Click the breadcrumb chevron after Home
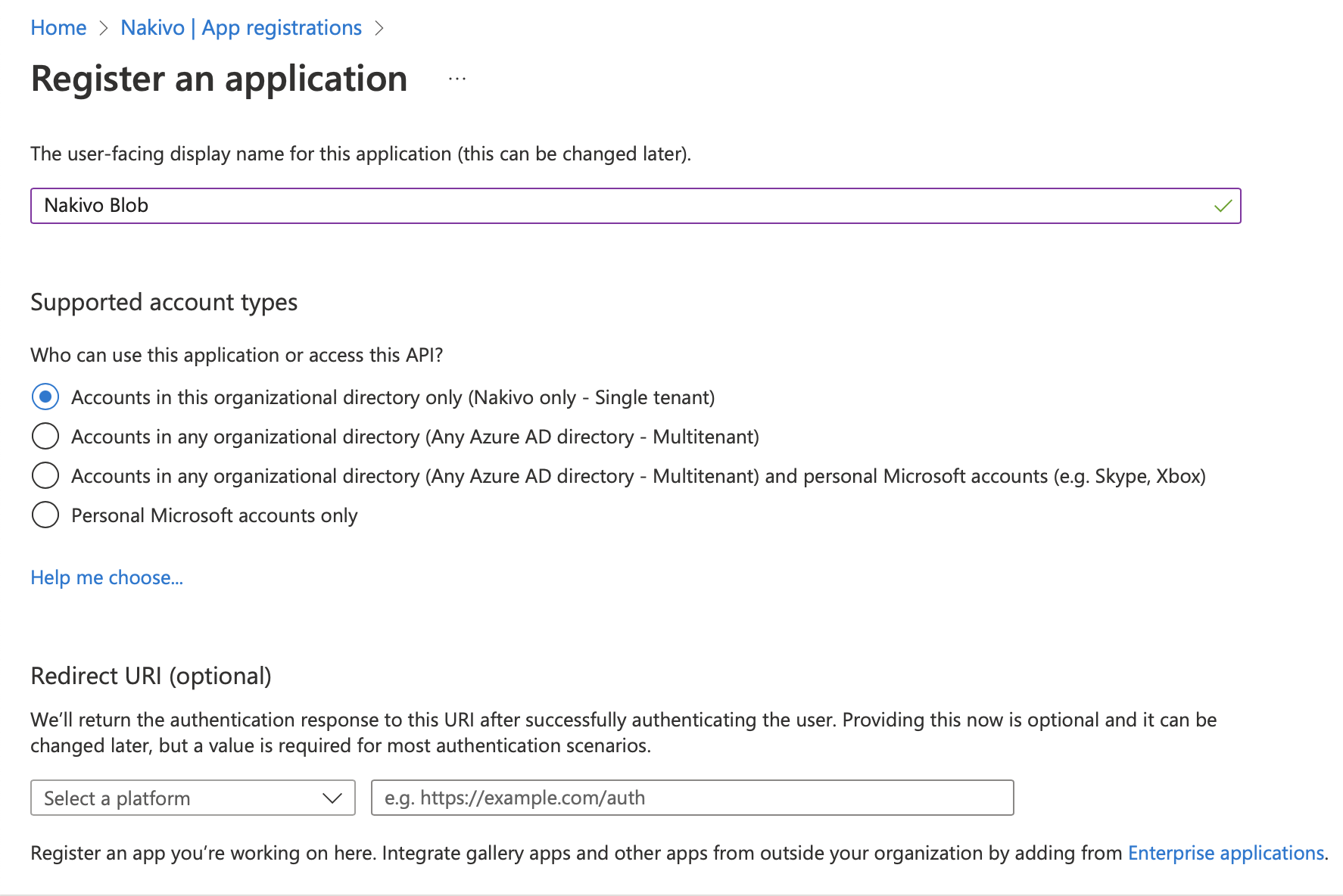The width and height of the screenshot is (1343, 896). pyautogui.click(x=104, y=29)
